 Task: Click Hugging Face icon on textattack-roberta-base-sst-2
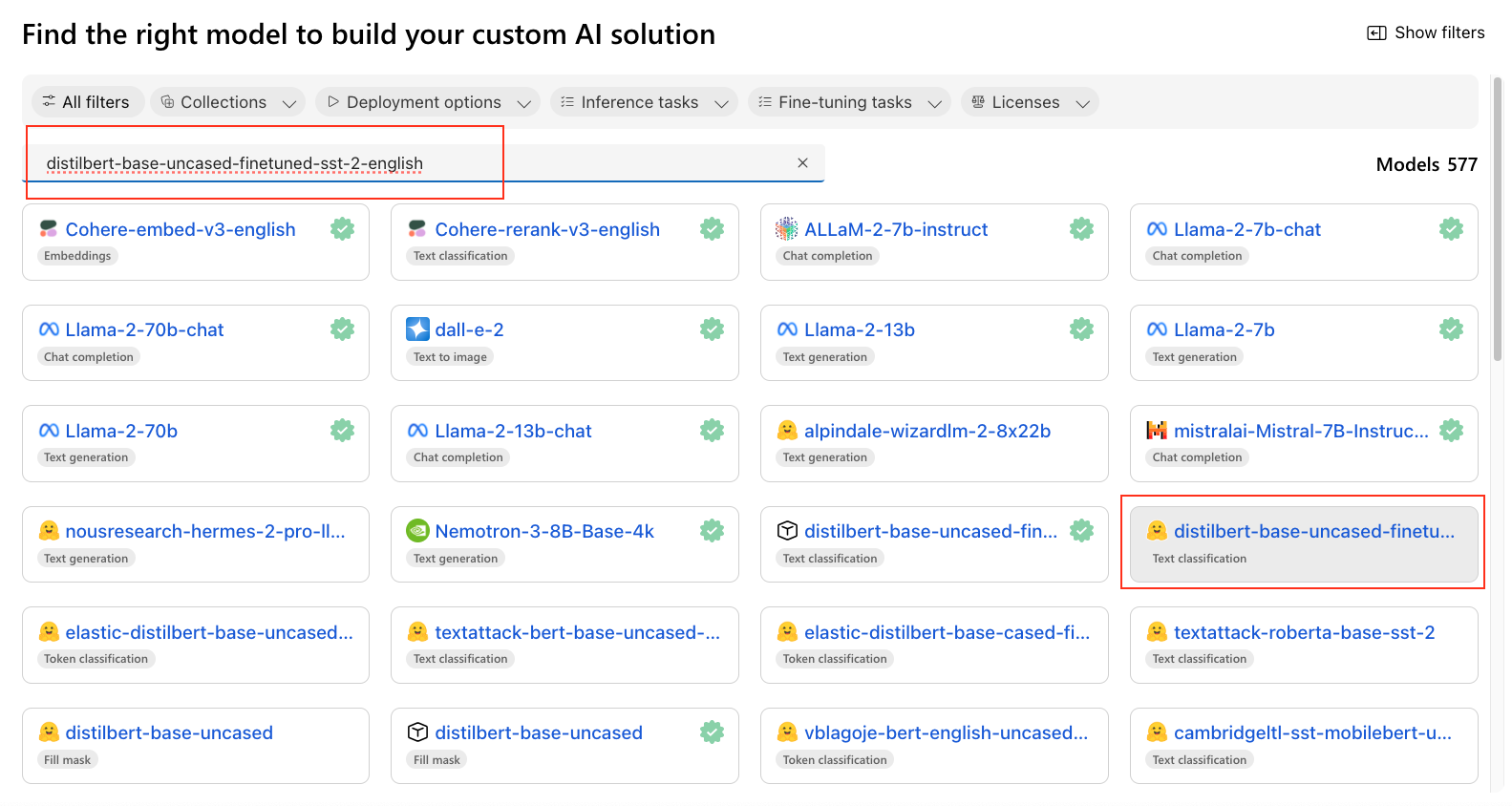click(1157, 632)
